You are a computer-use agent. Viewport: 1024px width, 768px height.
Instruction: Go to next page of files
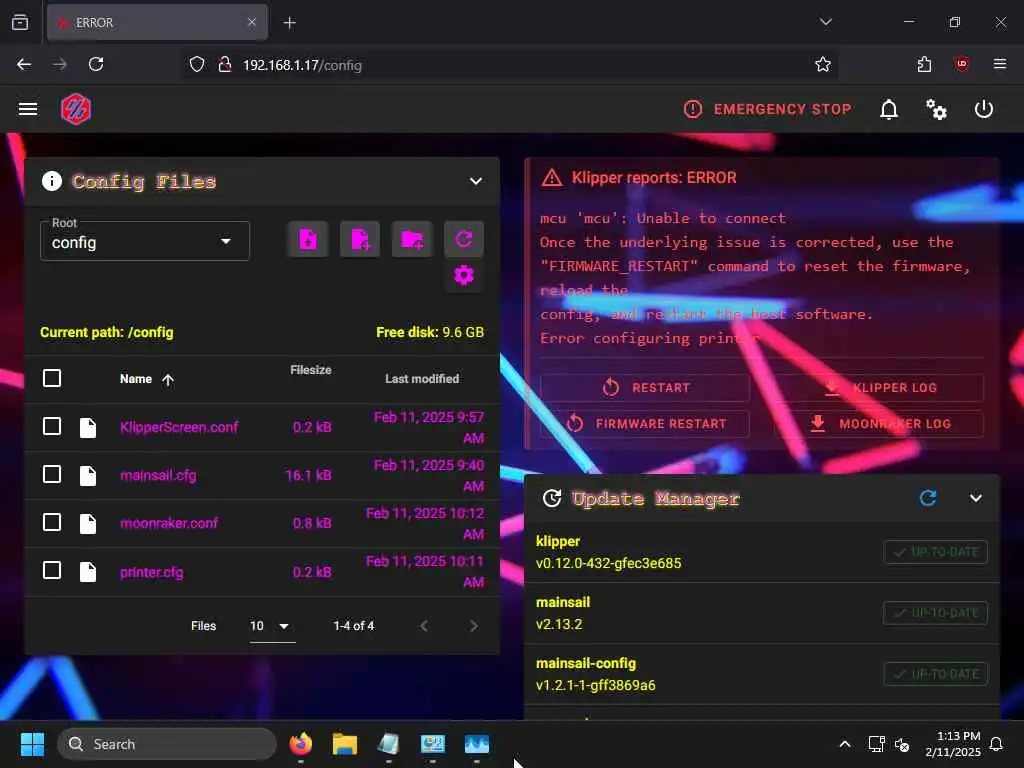473,626
